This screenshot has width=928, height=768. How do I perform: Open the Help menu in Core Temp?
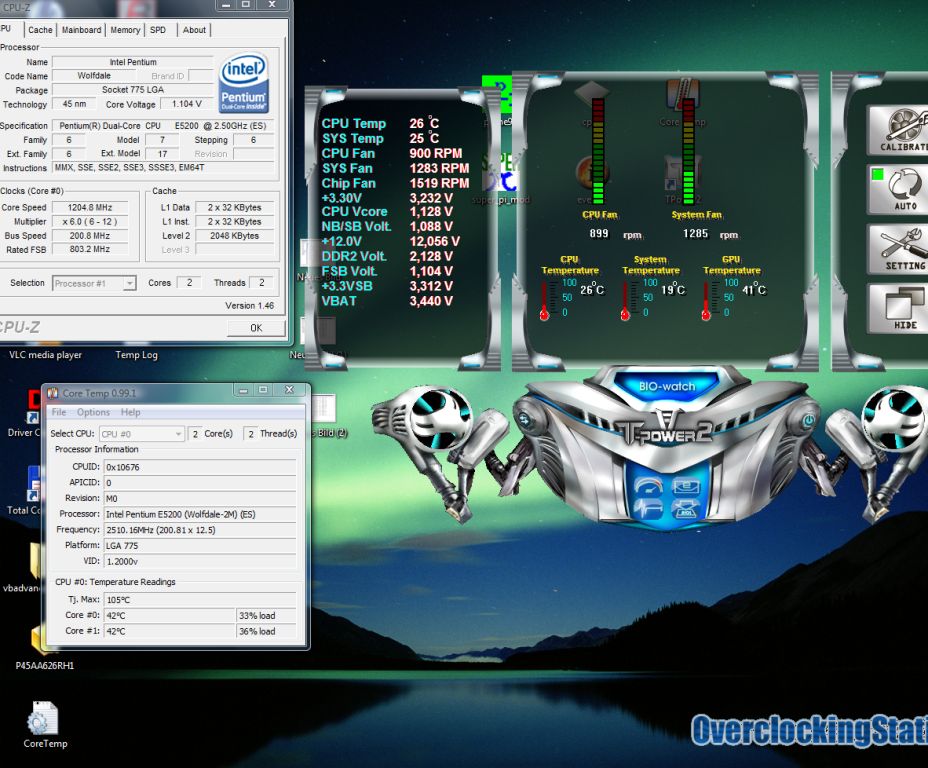point(131,412)
